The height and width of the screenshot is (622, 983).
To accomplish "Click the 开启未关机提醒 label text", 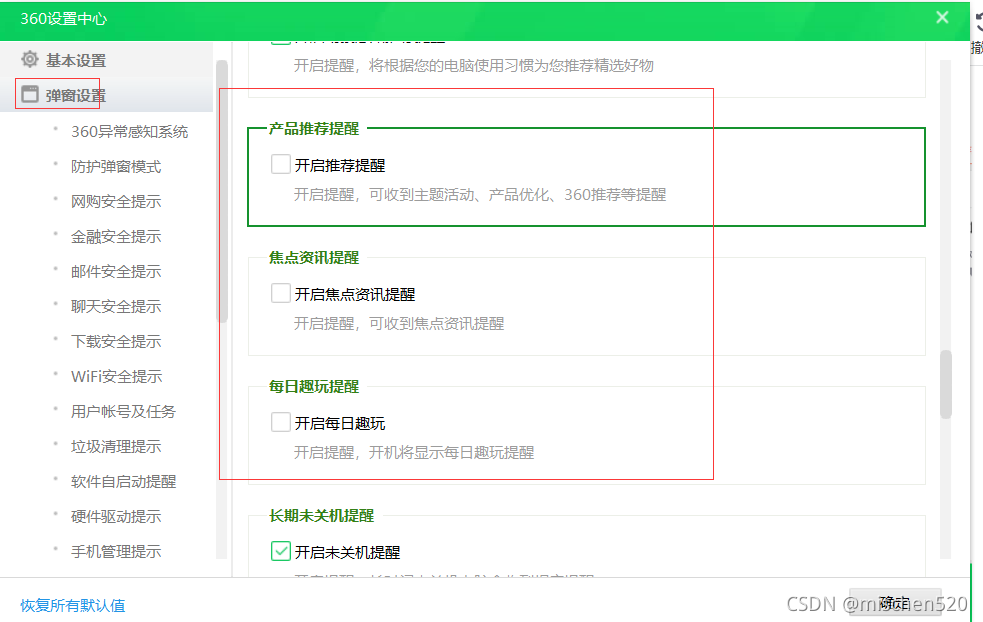I will click(347, 552).
